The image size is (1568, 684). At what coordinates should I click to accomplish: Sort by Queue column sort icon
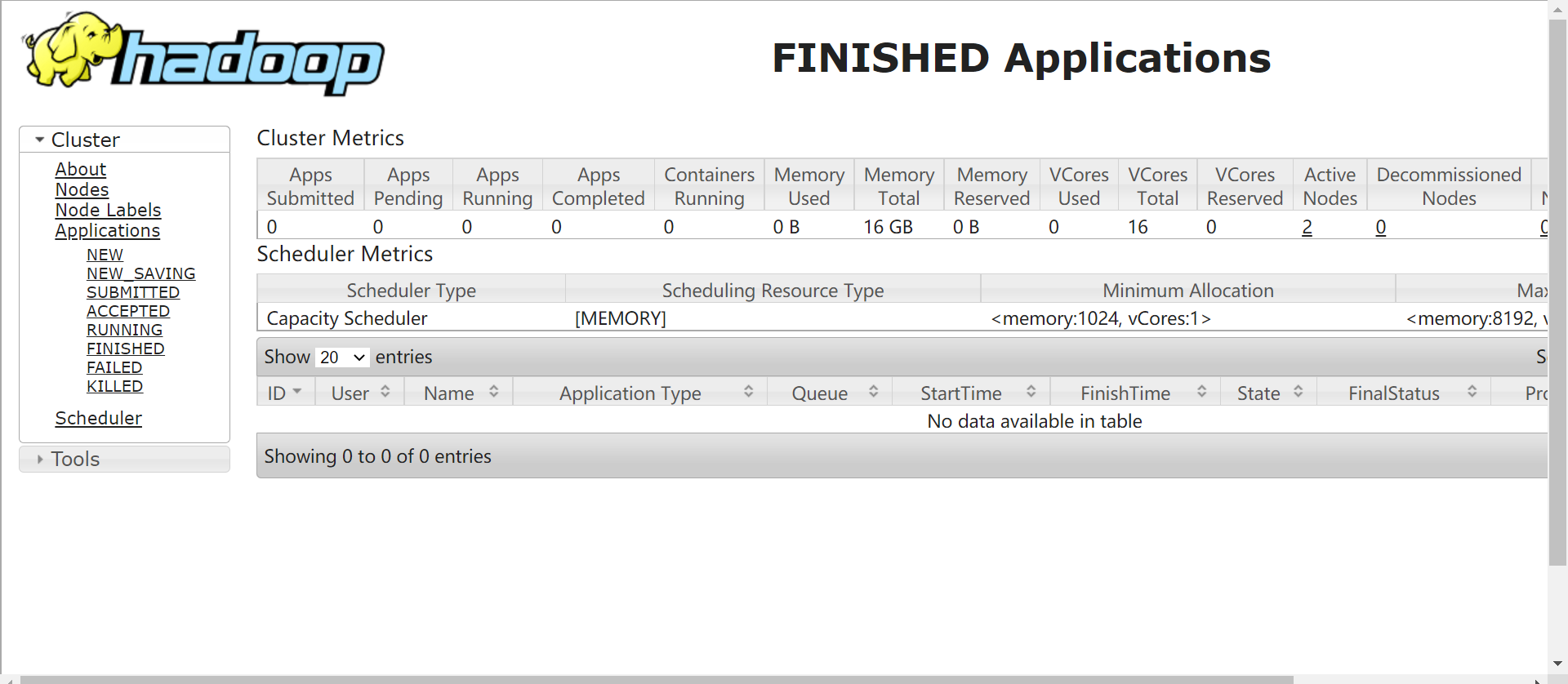click(x=874, y=392)
